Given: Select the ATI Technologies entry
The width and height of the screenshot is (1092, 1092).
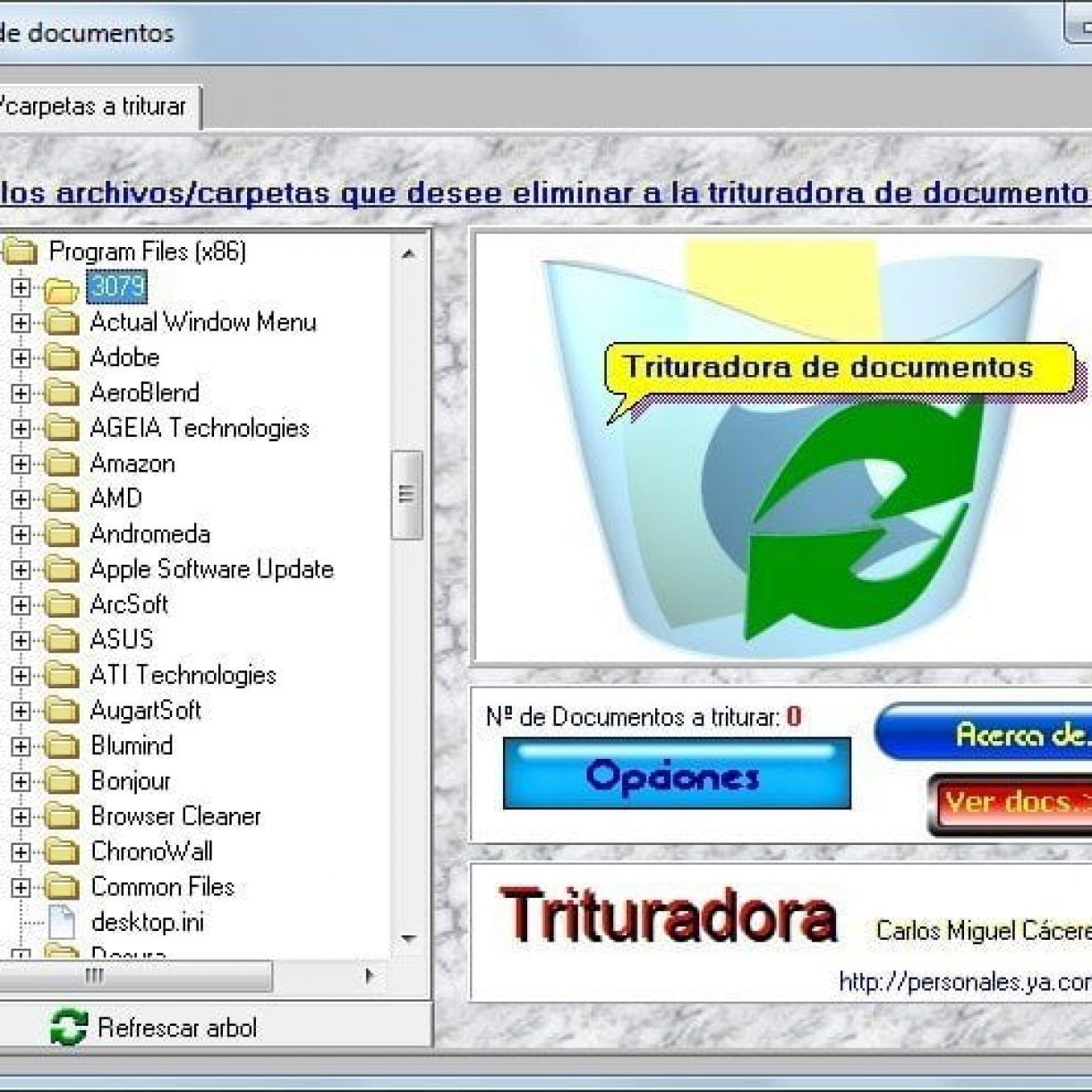Looking at the screenshot, I should pos(183,675).
